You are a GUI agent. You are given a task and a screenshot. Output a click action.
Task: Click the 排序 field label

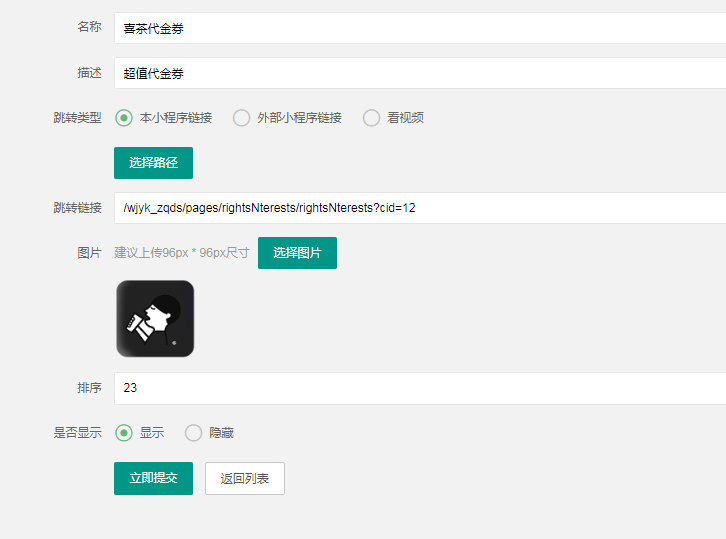point(89,388)
